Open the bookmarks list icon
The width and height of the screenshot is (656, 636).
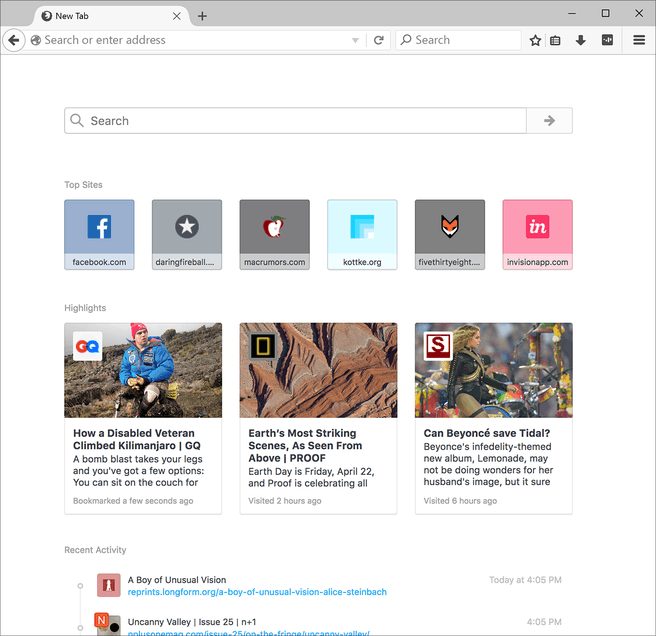coord(555,40)
